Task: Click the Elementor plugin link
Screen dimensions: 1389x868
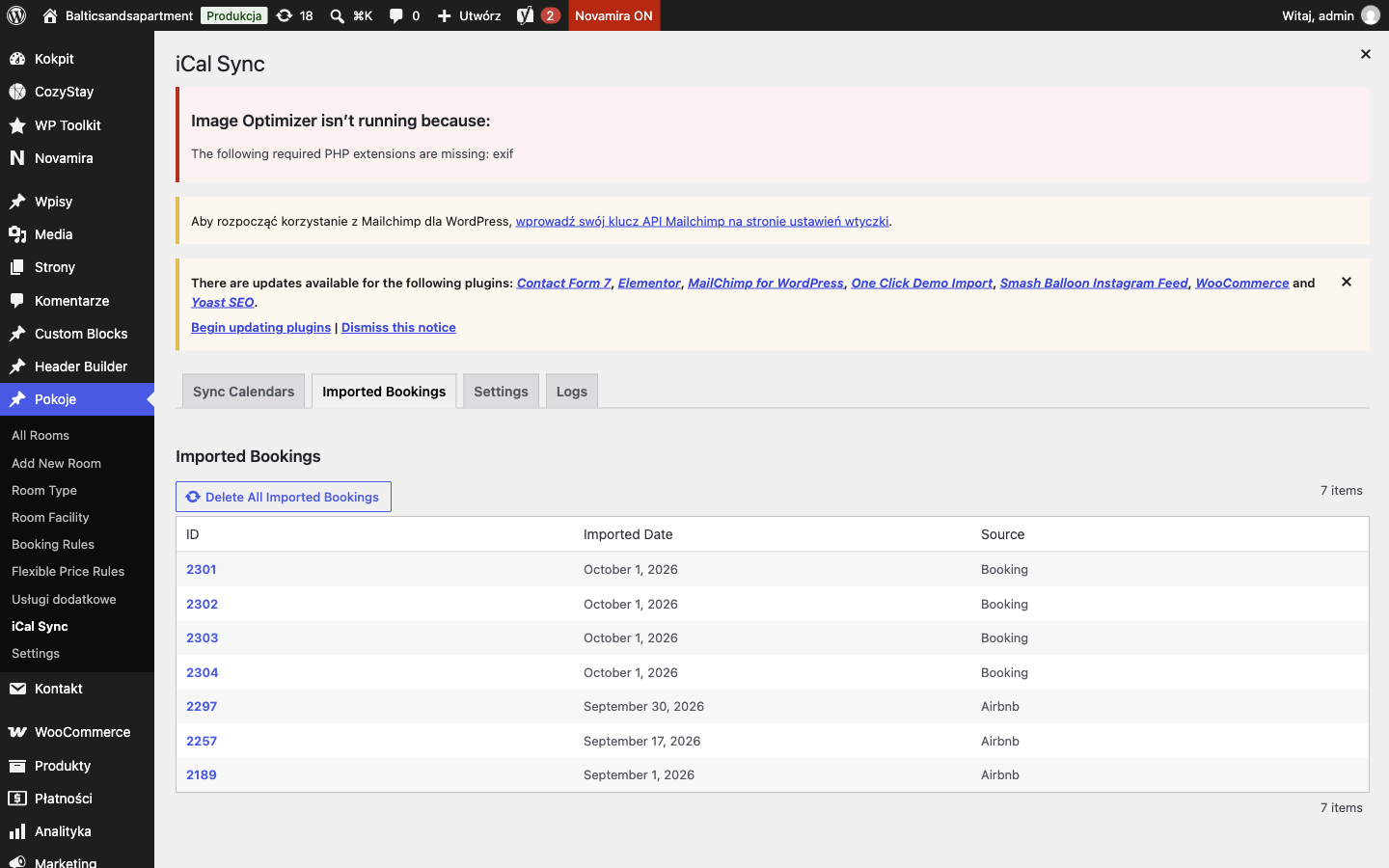Action: [649, 283]
